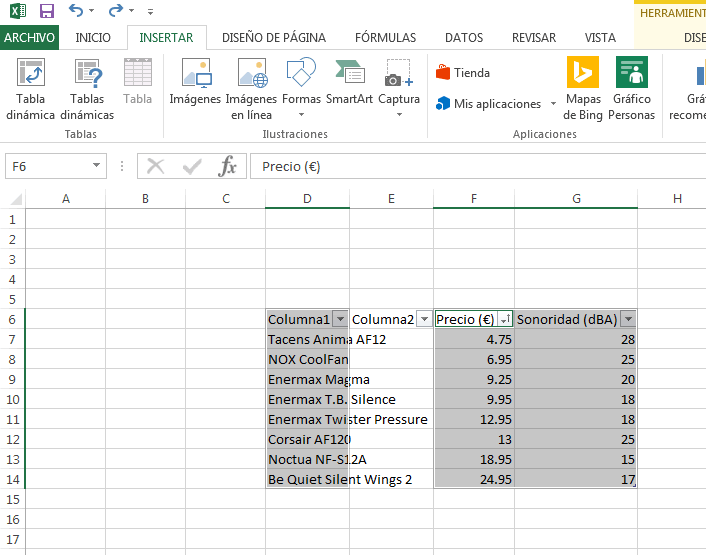
Task: Select column A header
Action: click(x=66, y=199)
